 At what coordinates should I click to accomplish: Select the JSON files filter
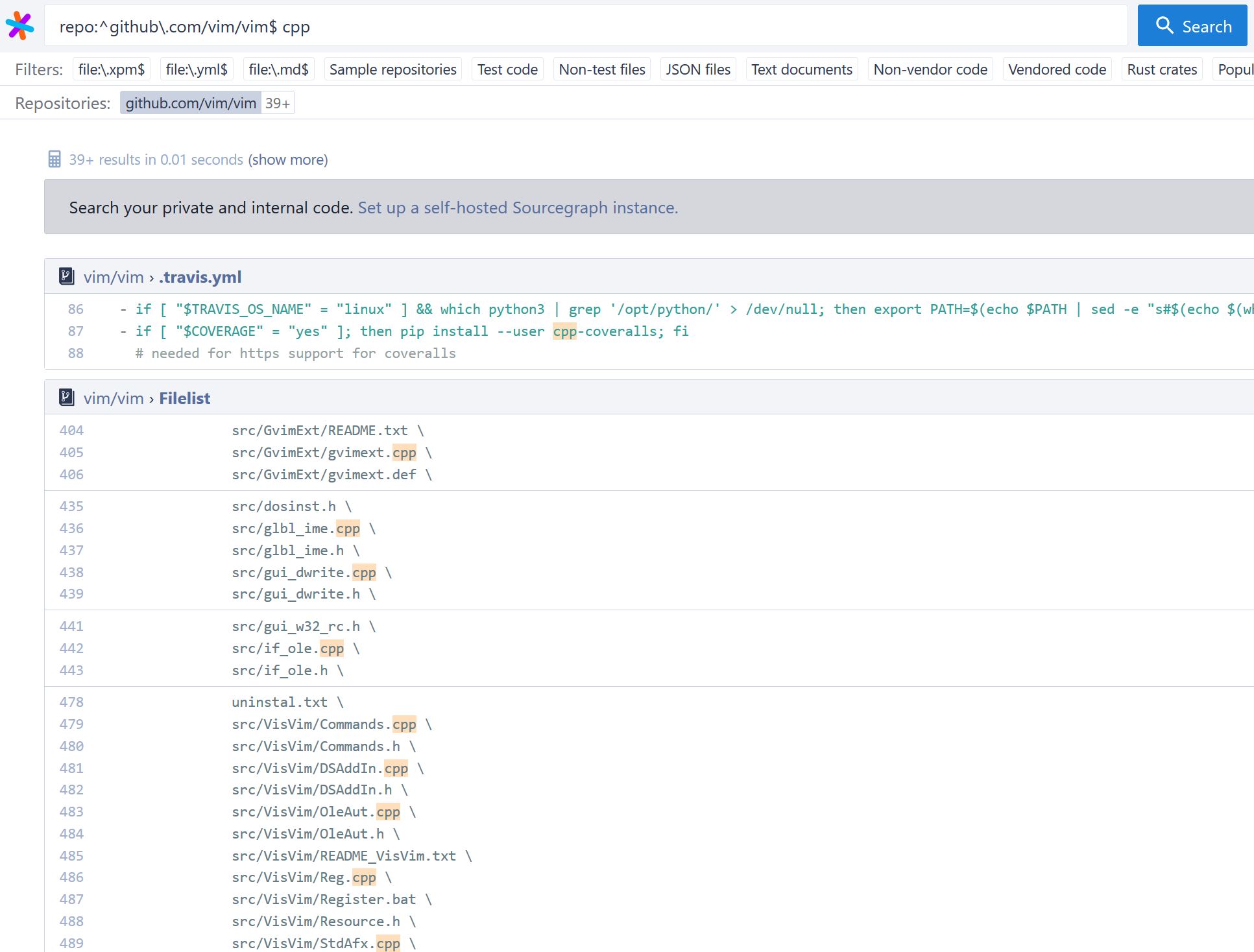(698, 69)
